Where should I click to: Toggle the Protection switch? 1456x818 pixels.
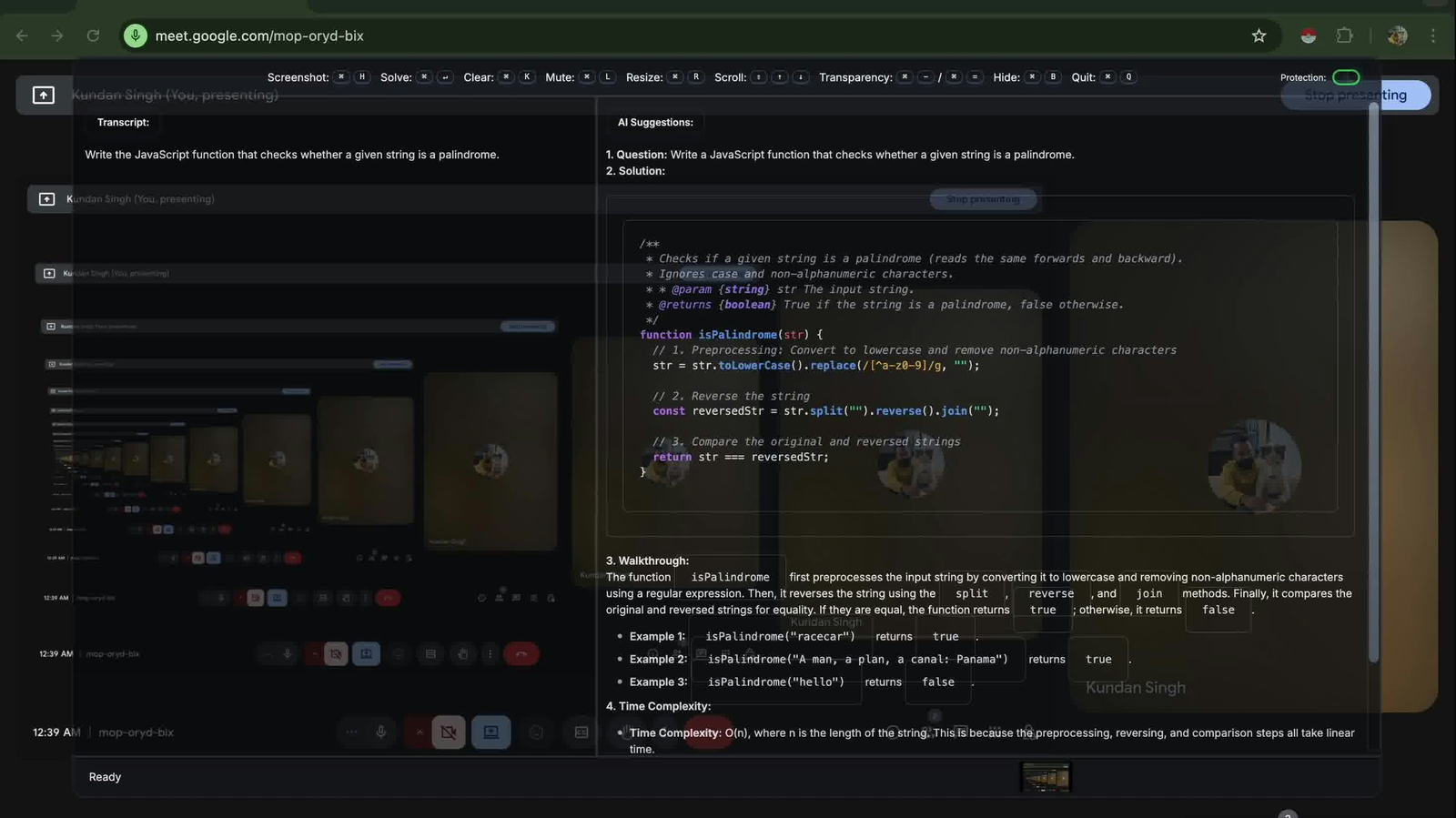pos(1346,77)
